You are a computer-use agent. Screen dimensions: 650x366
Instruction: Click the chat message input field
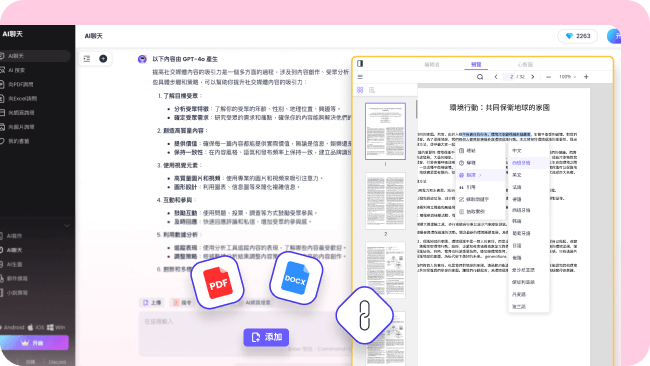(x=245, y=334)
